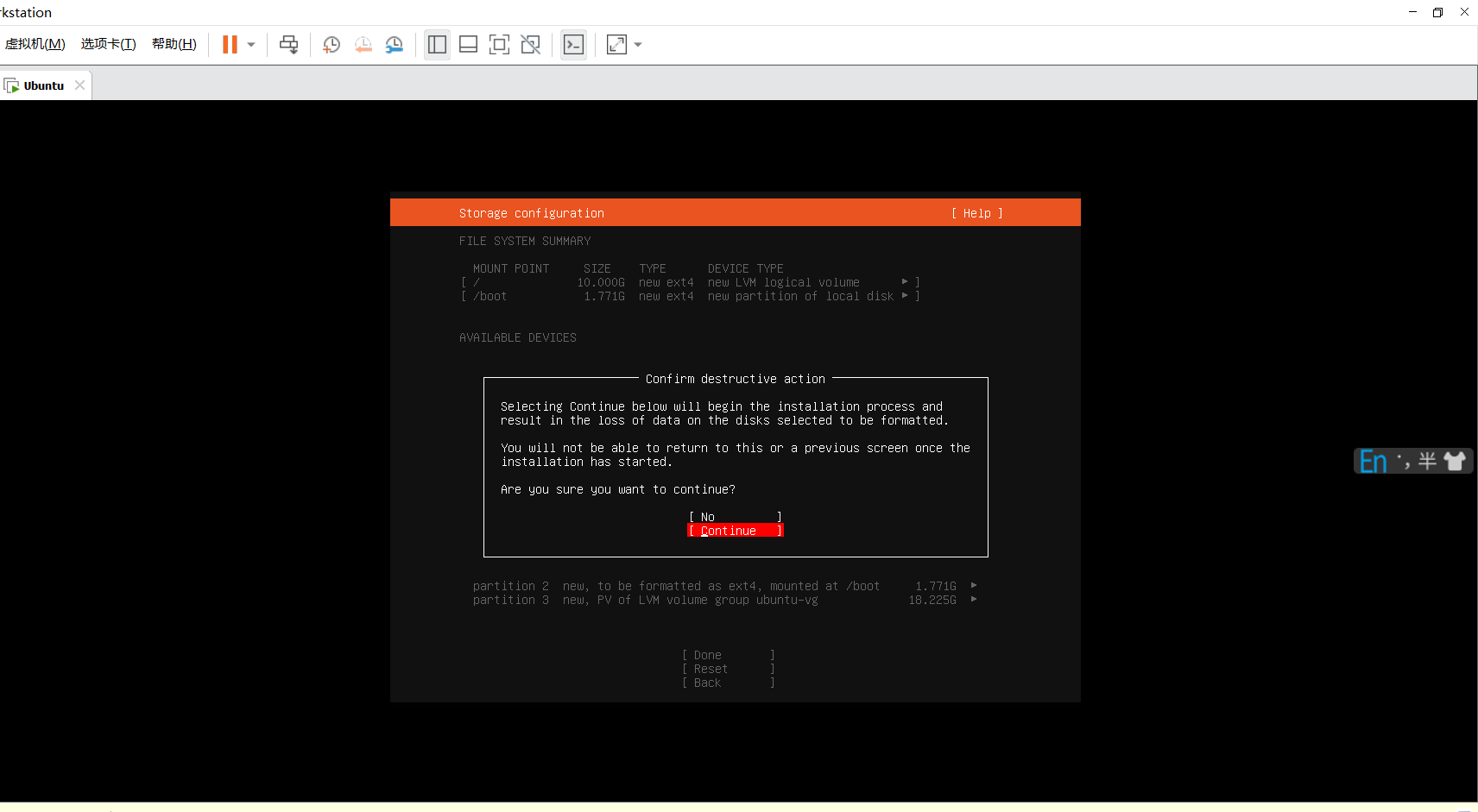The height and width of the screenshot is (812, 1478).
Task: Open the 帮助(H) menu
Action: [174, 44]
